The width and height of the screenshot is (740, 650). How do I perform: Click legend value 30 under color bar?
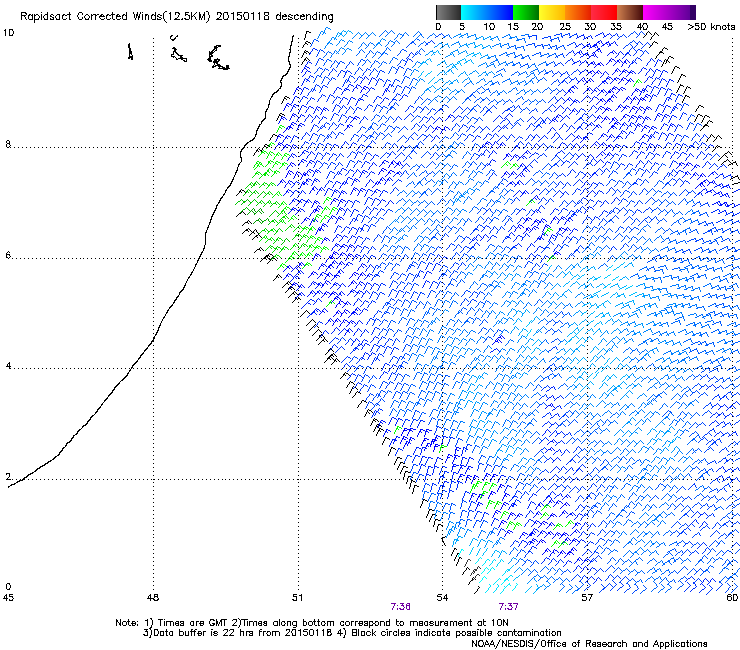(590, 27)
